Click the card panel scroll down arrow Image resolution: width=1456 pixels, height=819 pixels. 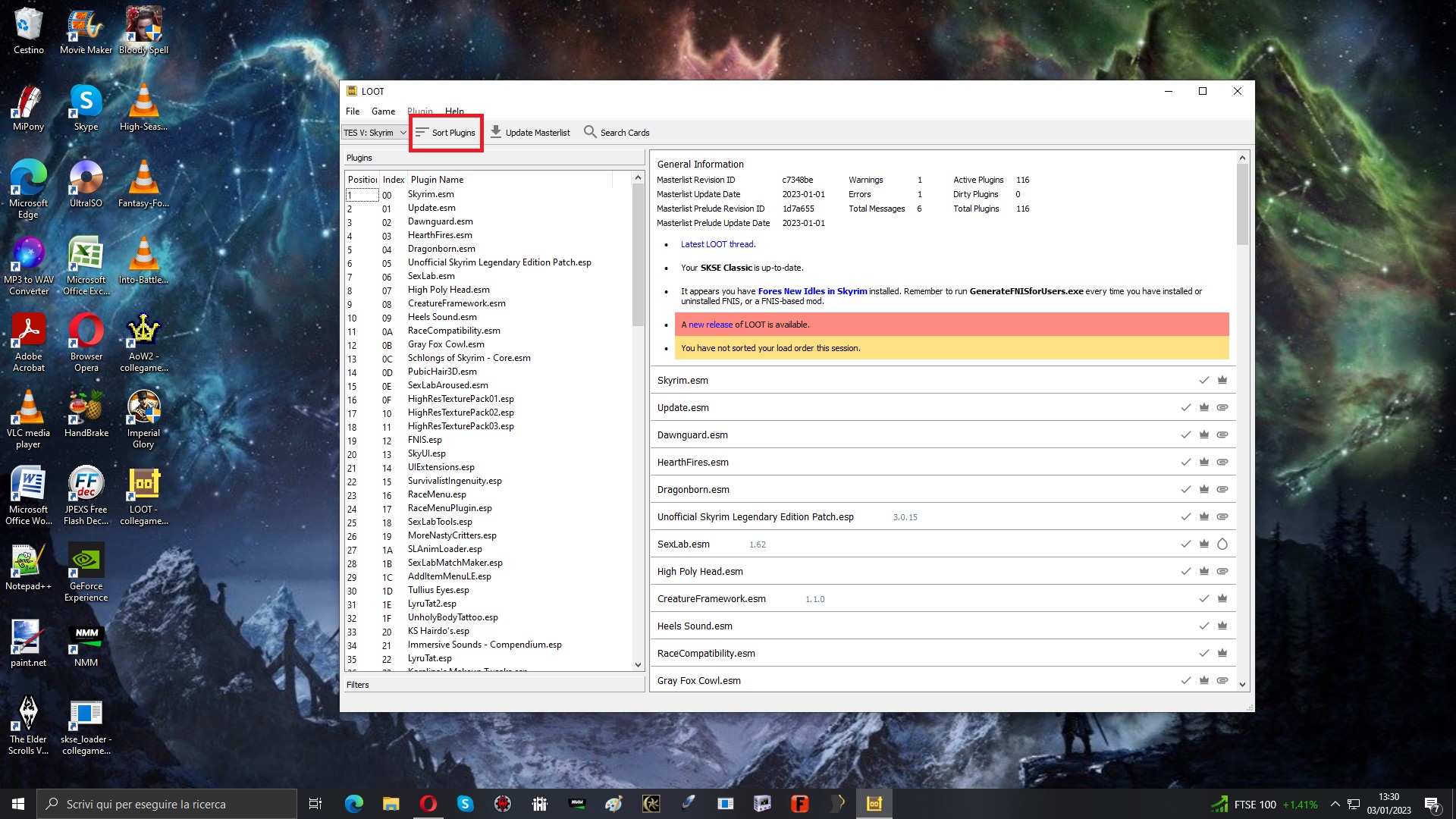coord(1242,684)
